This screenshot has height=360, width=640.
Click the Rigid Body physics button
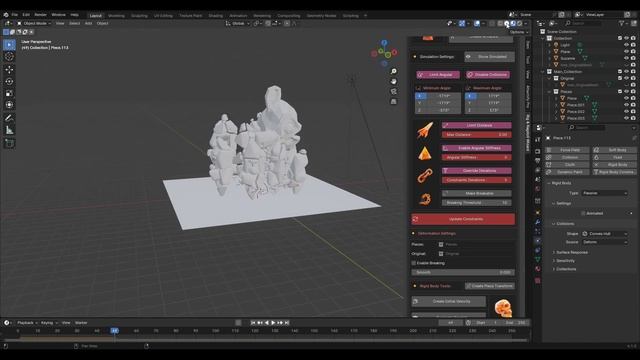(x=614, y=165)
